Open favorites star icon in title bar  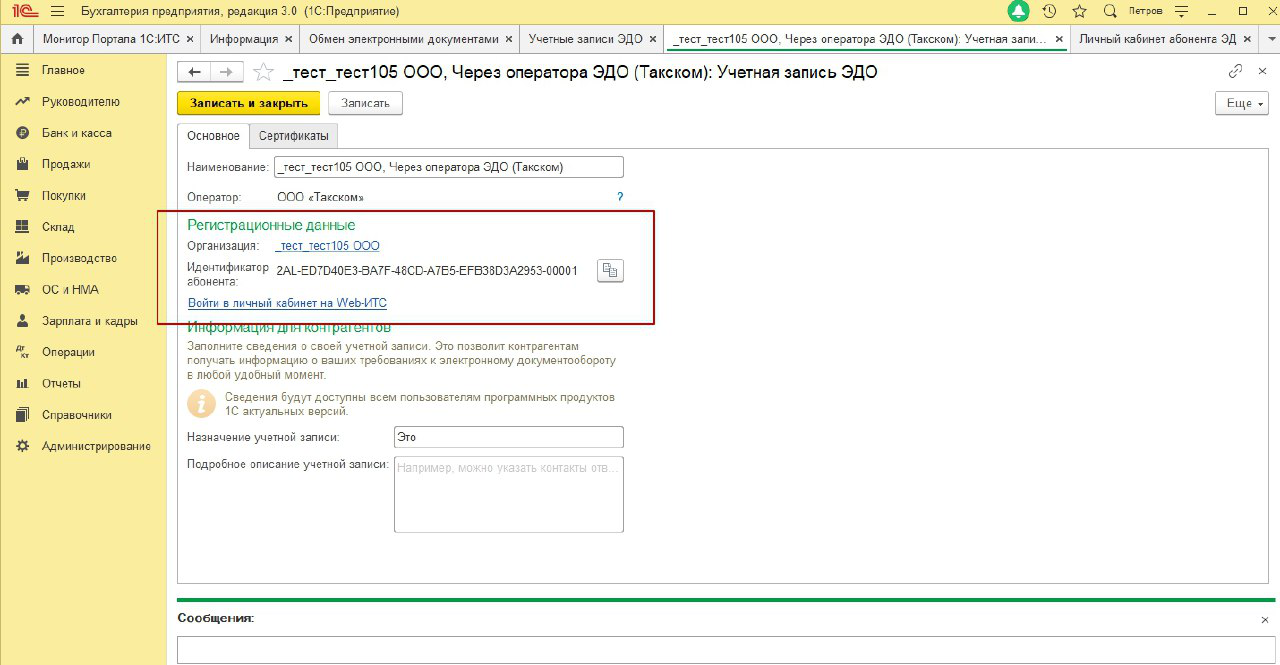(1079, 11)
